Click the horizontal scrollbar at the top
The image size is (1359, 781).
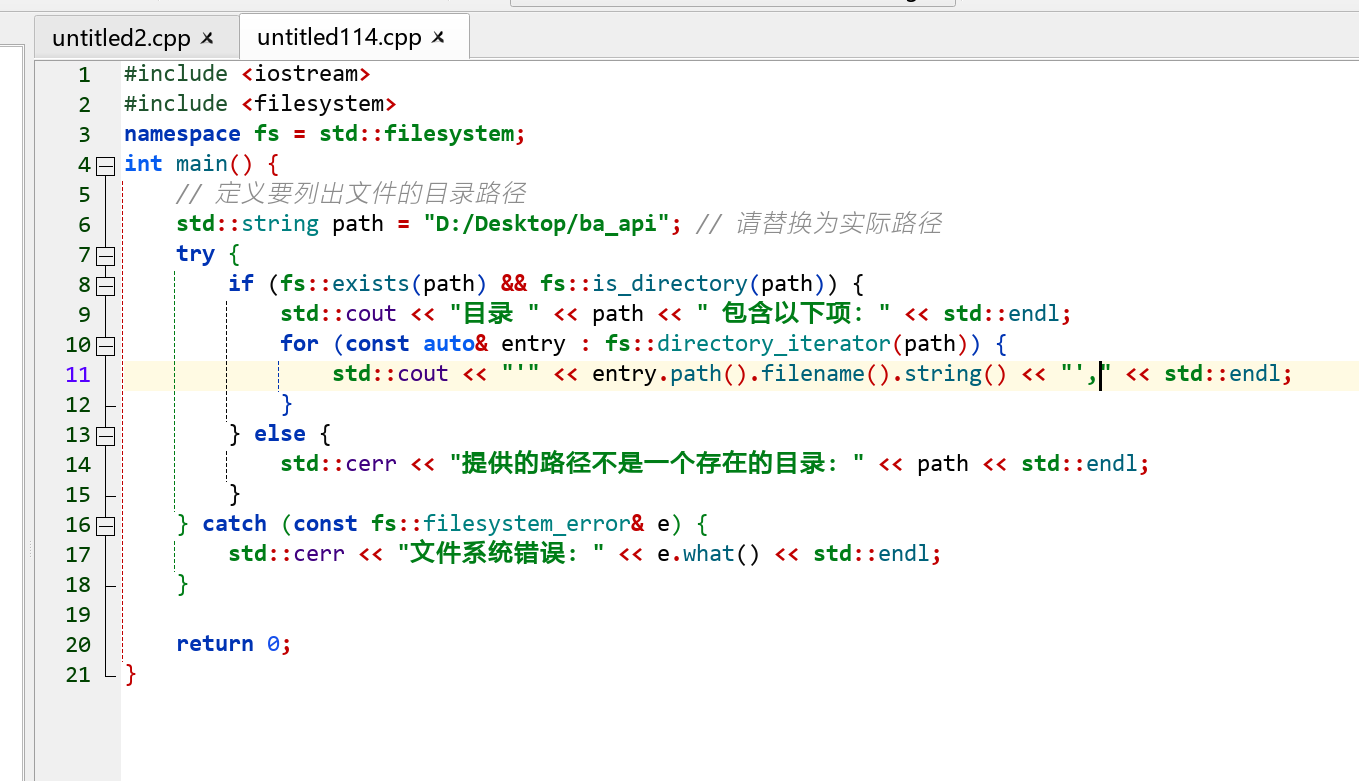pos(733,4)
